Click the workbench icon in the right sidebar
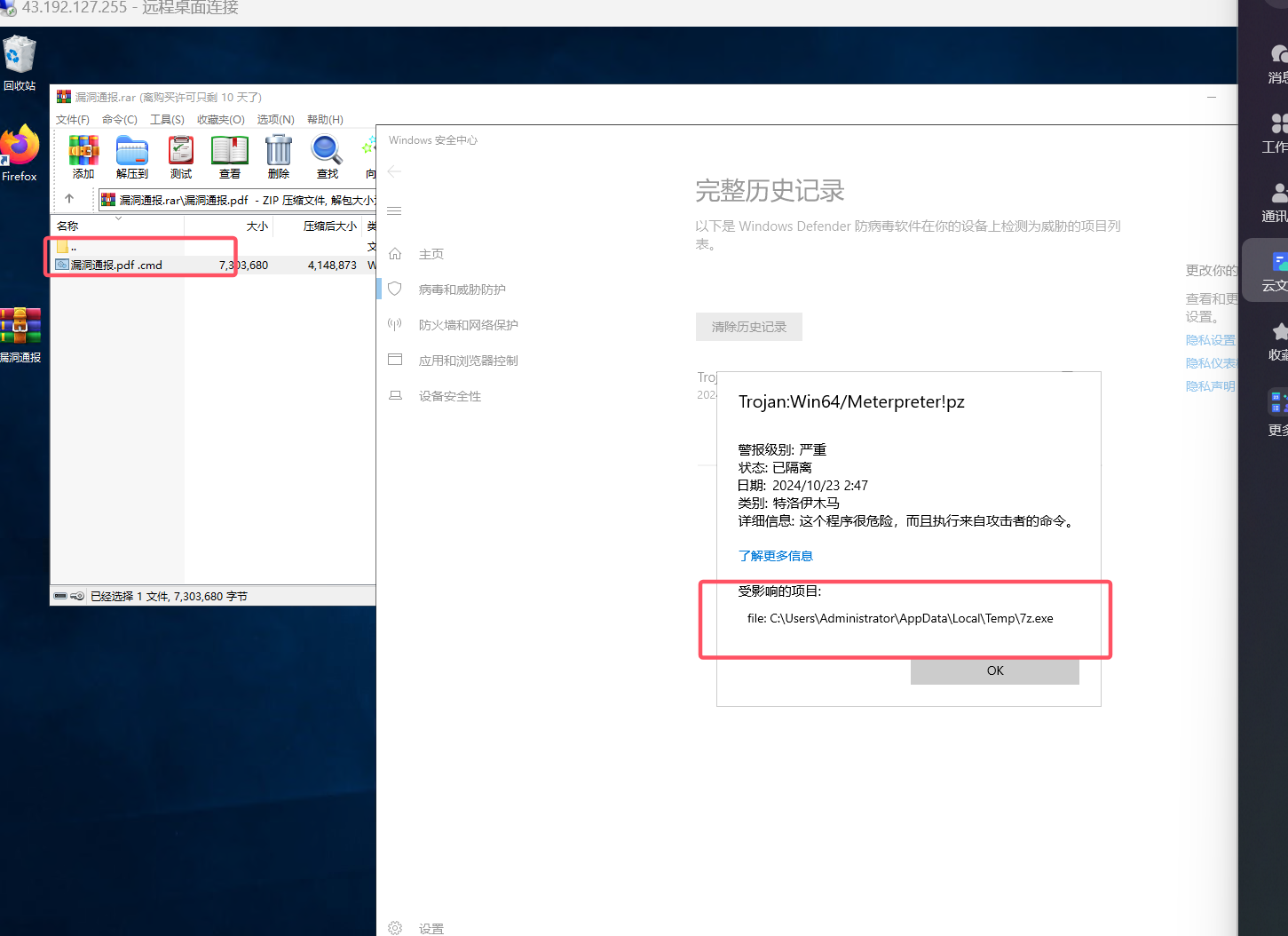 click(x=1280, y=123)
